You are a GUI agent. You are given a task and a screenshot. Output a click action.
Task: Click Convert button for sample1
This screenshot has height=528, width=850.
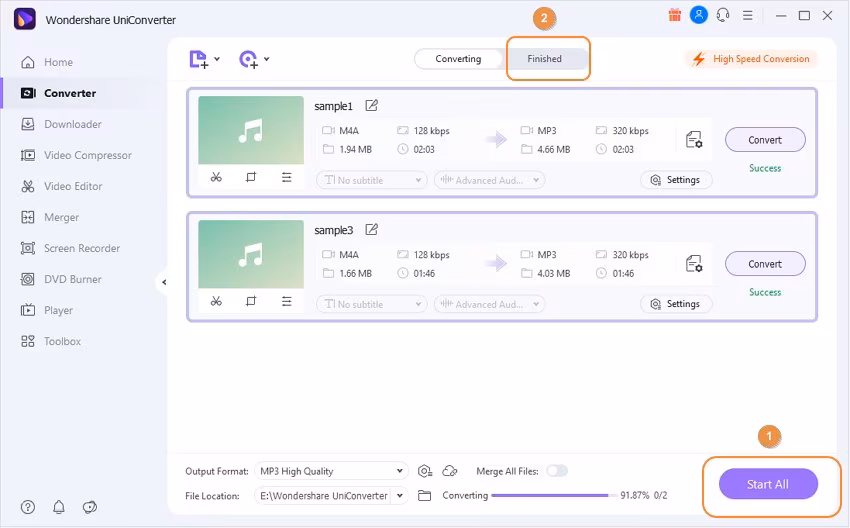pos(765,140)
